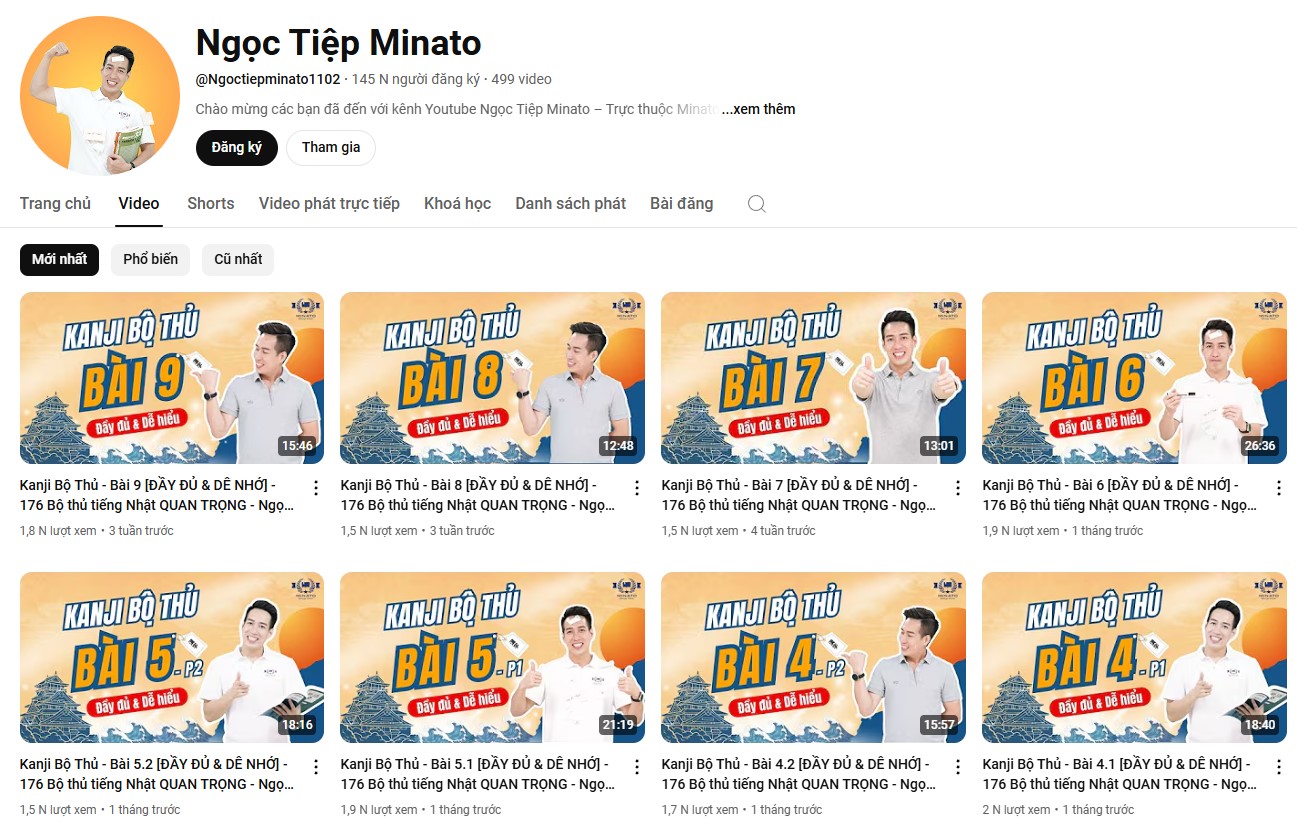The height and width of the screenshot is (828, 1297).
Task: Go to the Khoá học tab
Action: click(457, 203)
